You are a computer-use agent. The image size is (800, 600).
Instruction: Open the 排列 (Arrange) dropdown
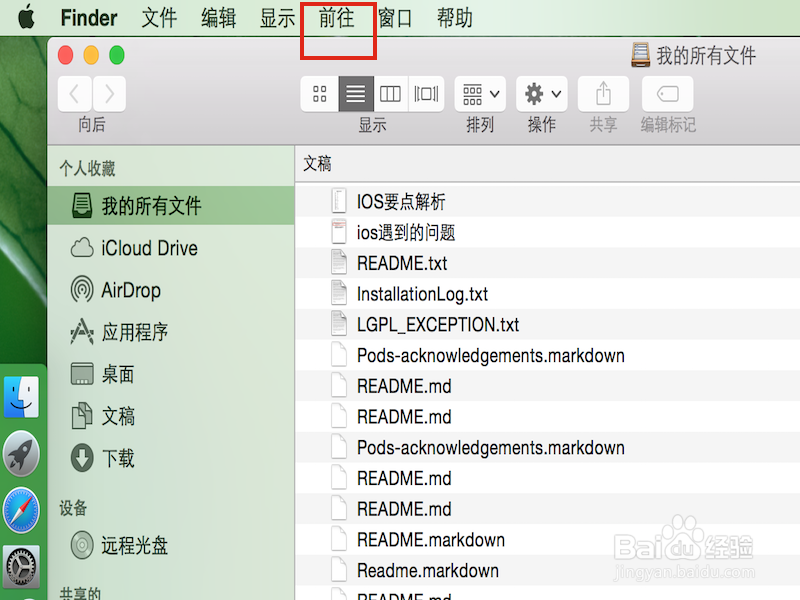pyautogui.click(x=479, y=93)
